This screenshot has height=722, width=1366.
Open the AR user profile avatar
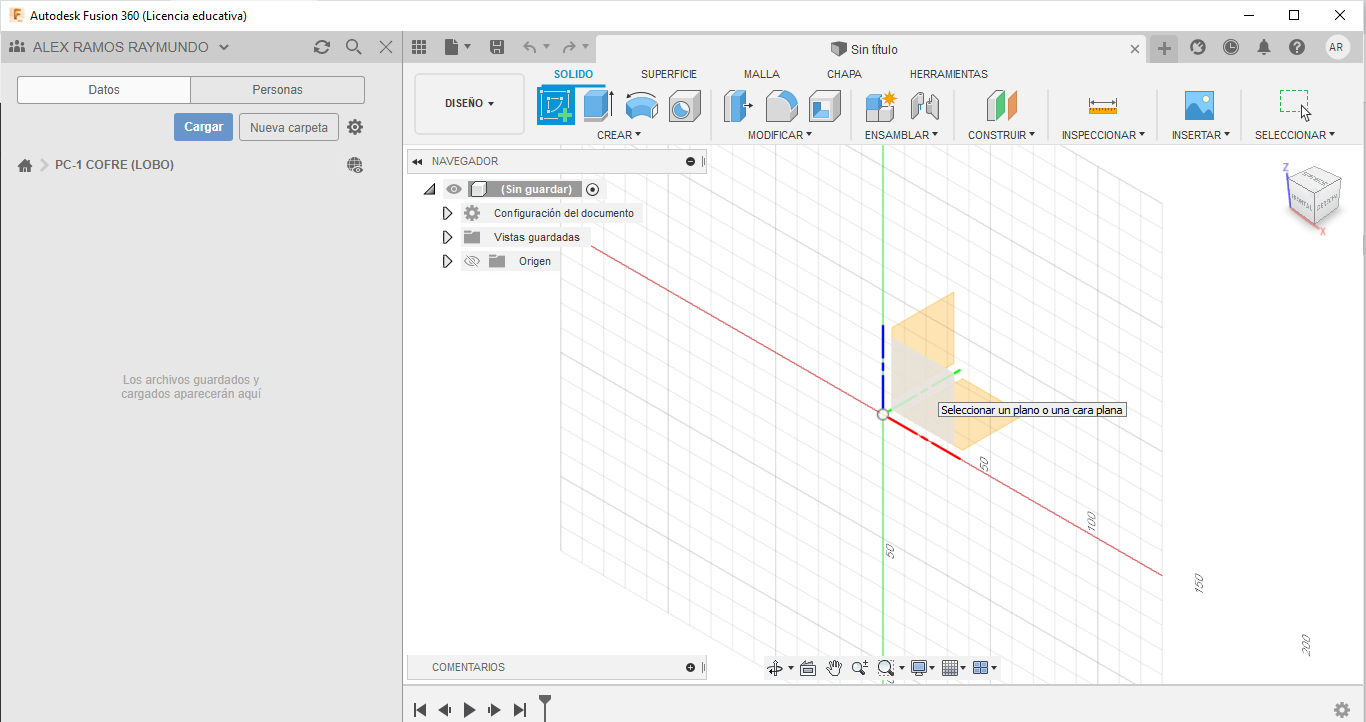[x=1337, y=47]
